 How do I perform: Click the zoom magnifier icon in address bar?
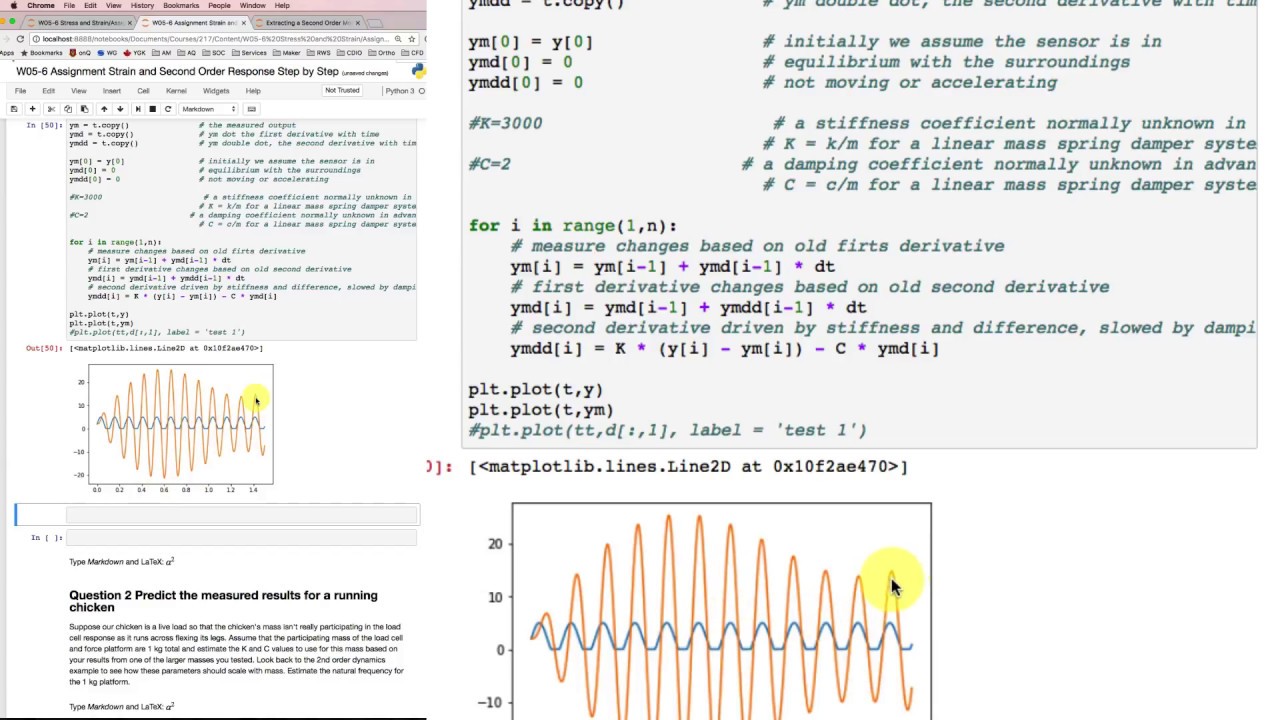[x=398, y=39]
